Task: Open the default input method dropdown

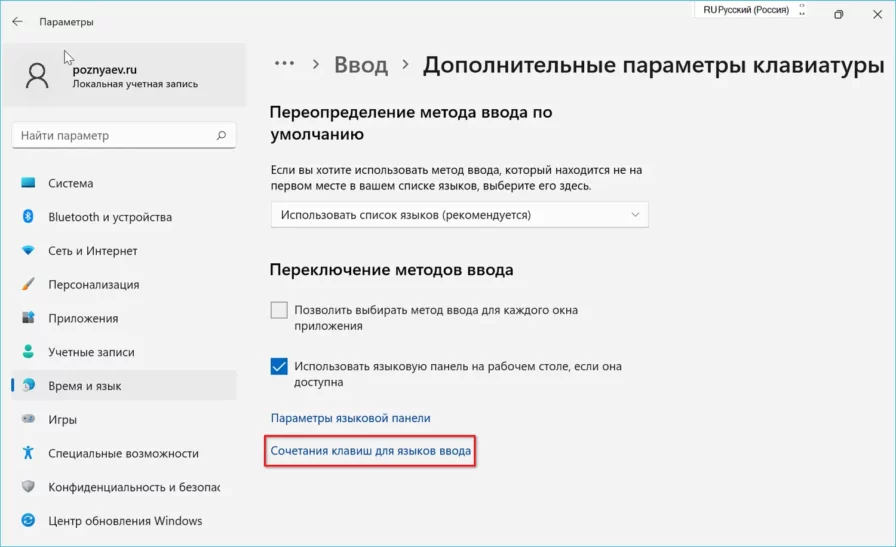Action: 459,215
